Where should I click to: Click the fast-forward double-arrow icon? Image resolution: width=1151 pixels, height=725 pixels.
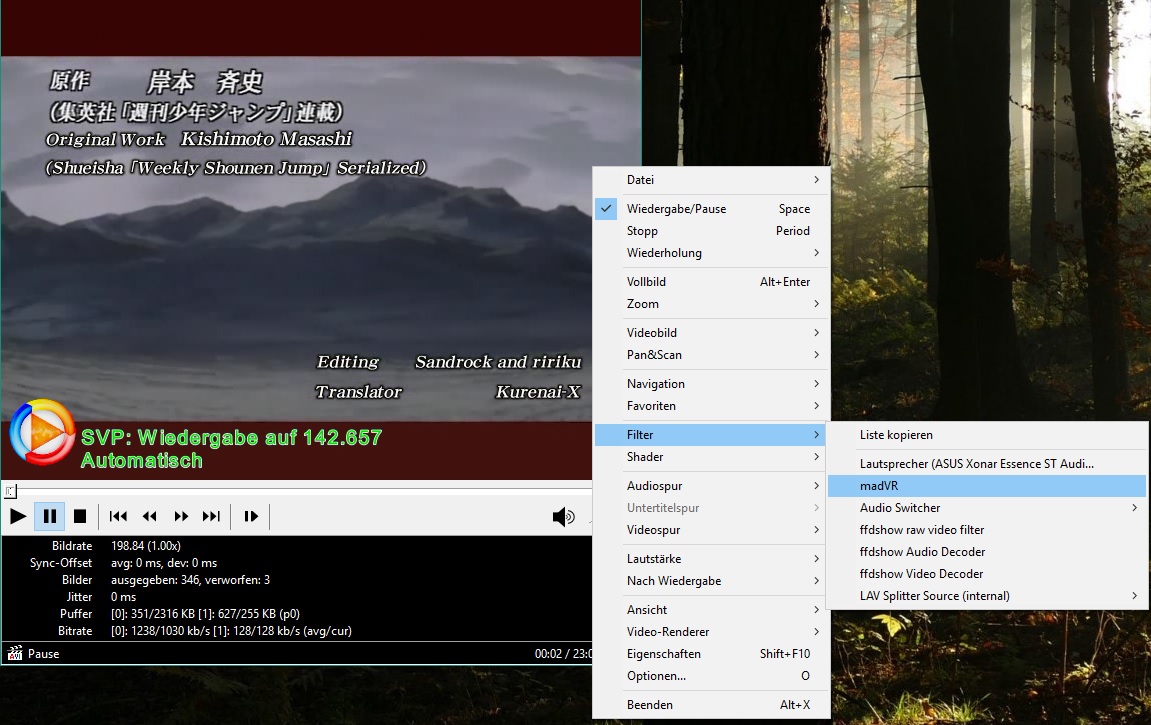tap(181, 516)
